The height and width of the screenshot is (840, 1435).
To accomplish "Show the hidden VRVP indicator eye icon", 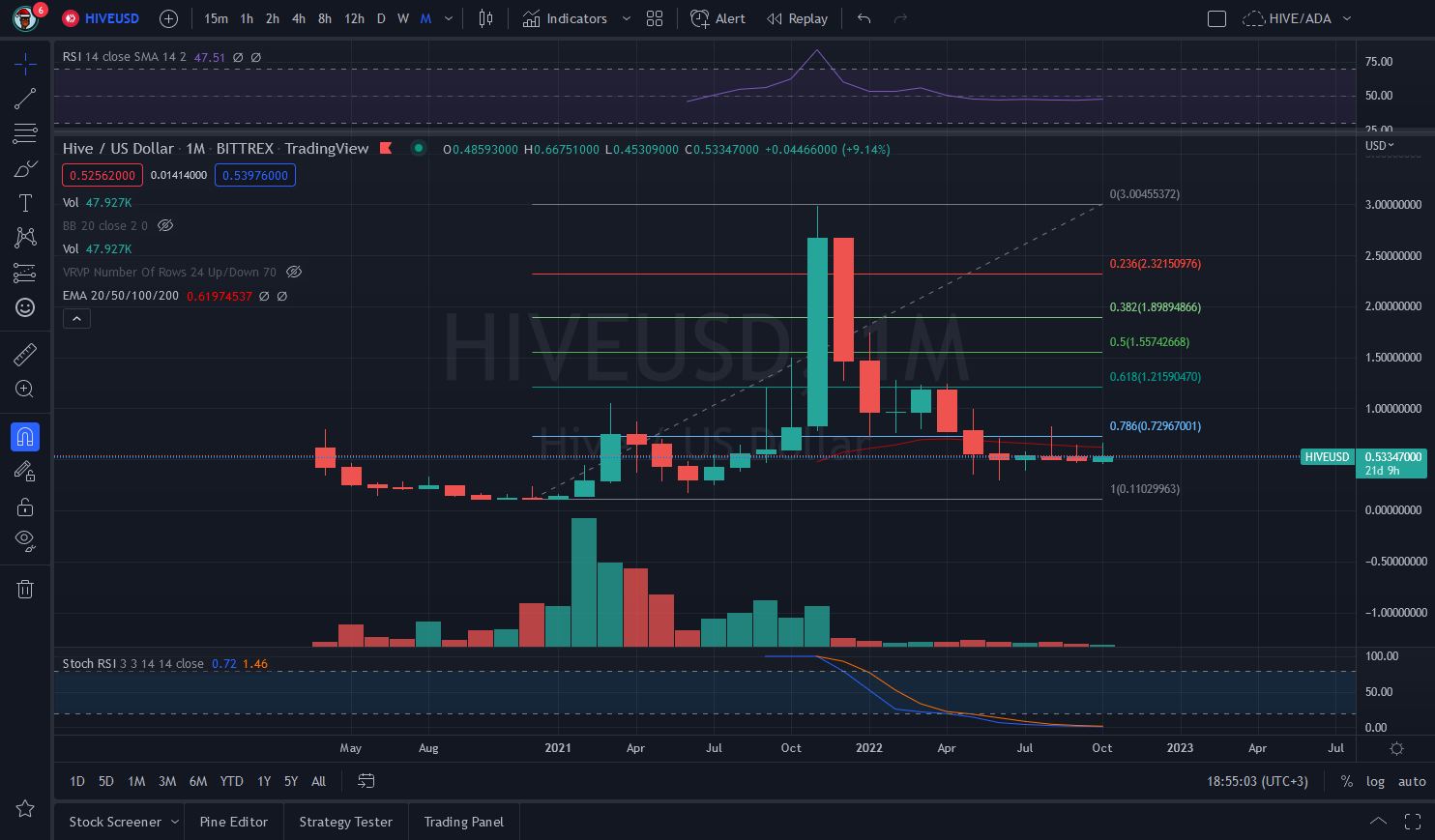I will click(294, 272).
